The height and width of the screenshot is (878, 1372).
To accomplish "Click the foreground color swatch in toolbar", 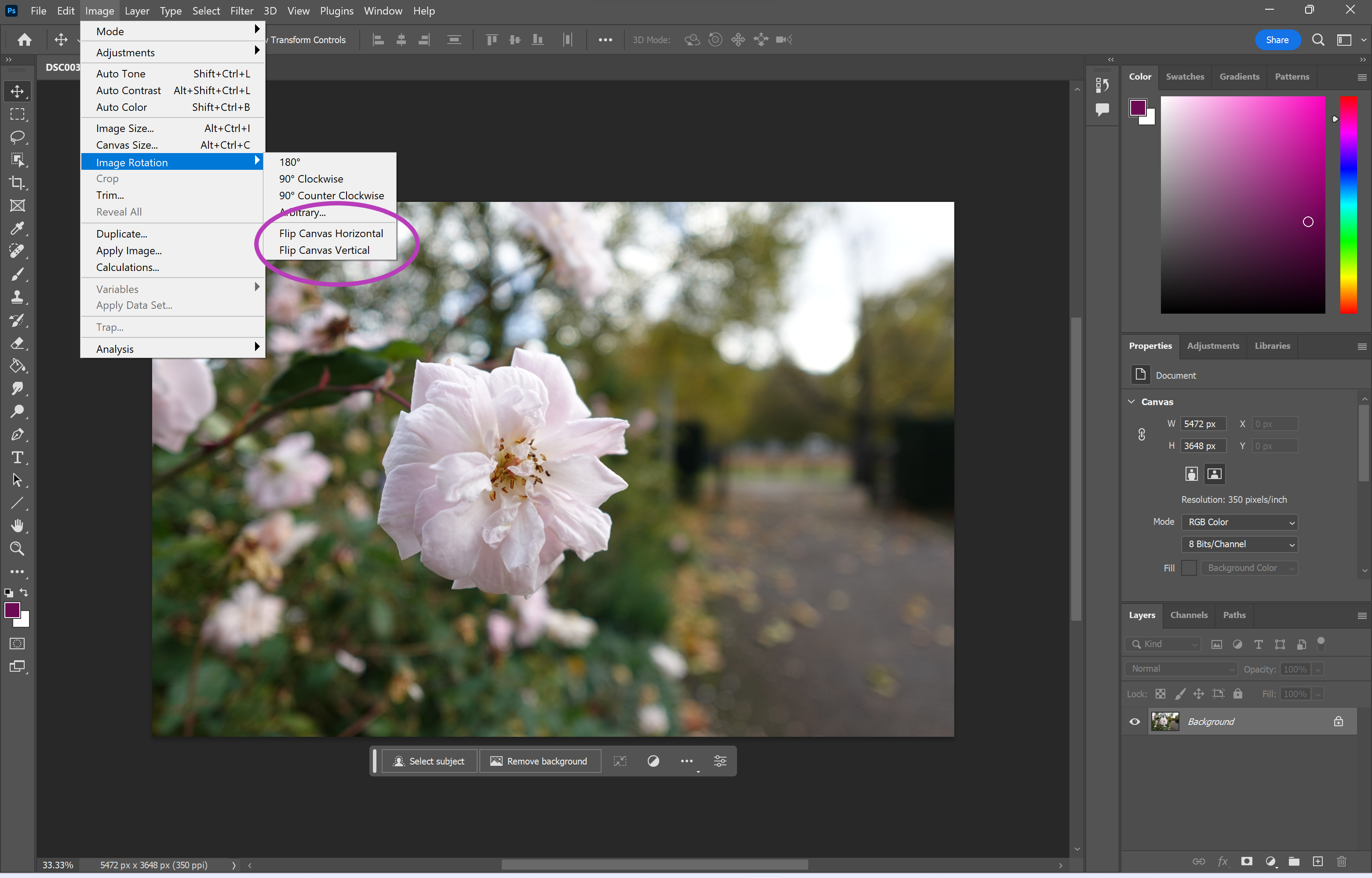I will [x=12, y=610].
